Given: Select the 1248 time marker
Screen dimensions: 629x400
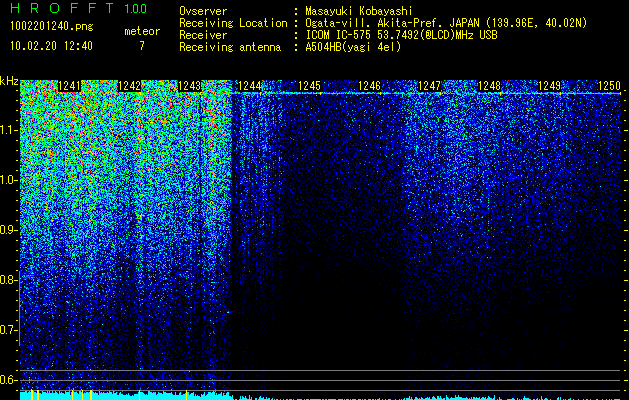Looking at the screenshot, I should tap(489, 86).
